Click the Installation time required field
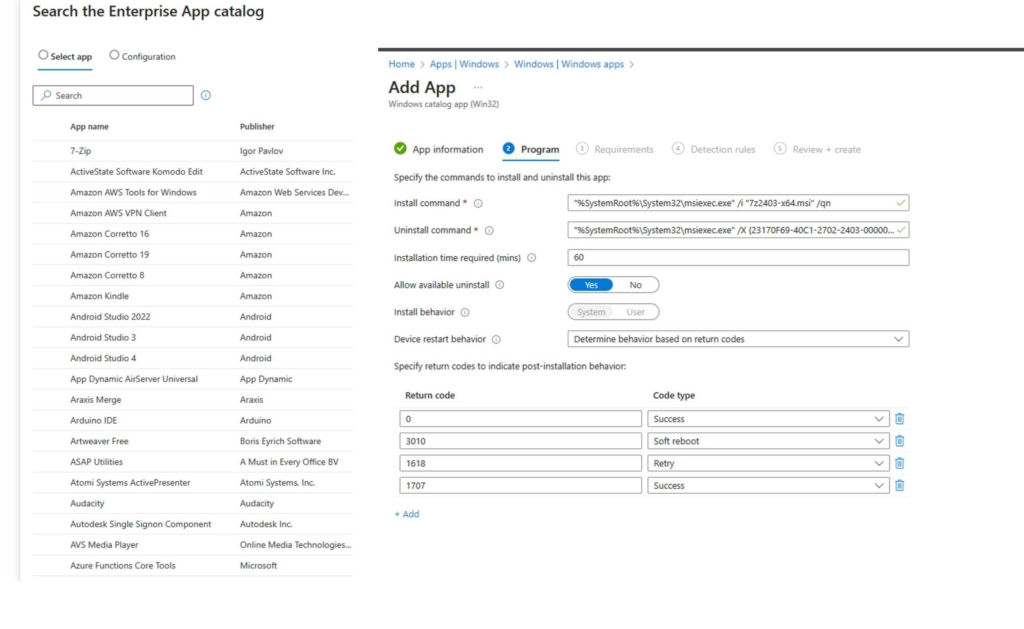The image size is (1024, 629). [x=738, y=257]
